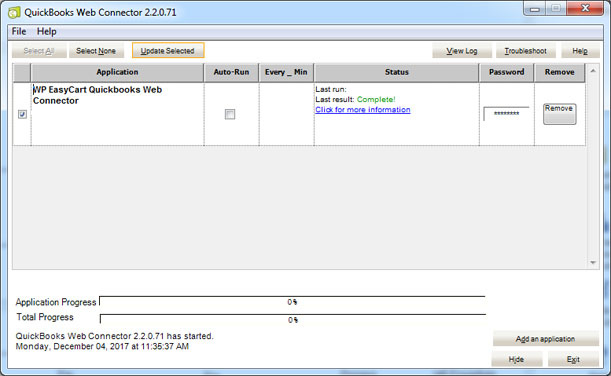Open the File menu
The width and height of the screenshot is (611, 376).
point(19,32)
